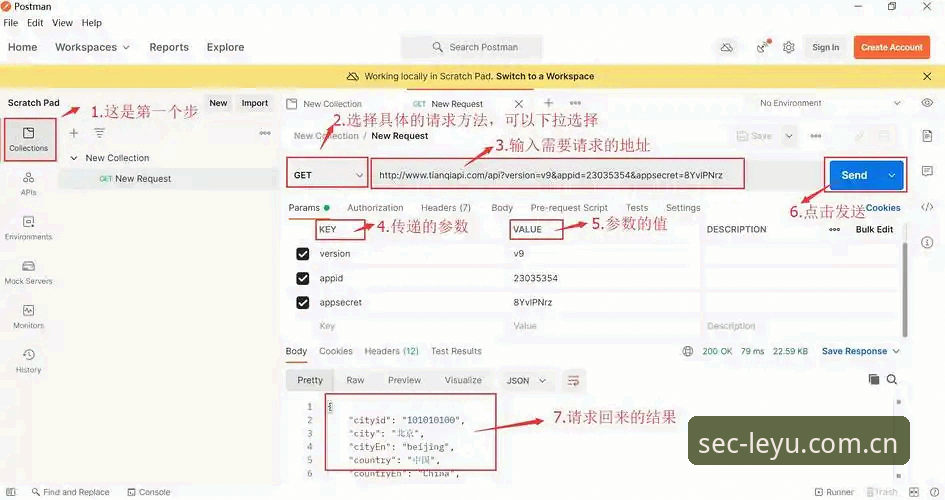Uncheck the appsecret parameter checkbox

tap(303, 302)
